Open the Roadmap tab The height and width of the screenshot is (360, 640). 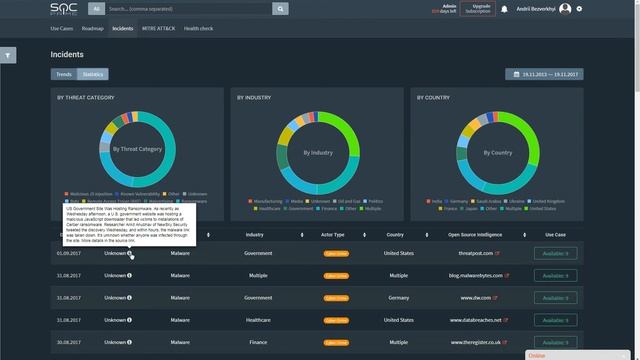click(x=93, y=29)
